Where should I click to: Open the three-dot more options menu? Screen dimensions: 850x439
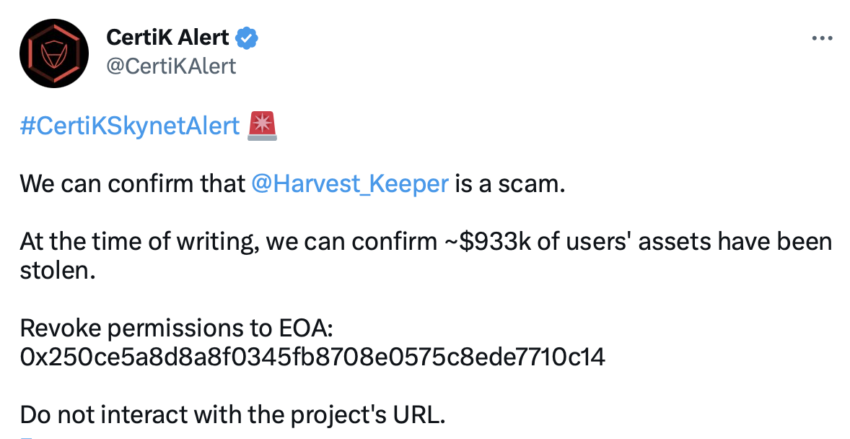(x=821, y=39)
